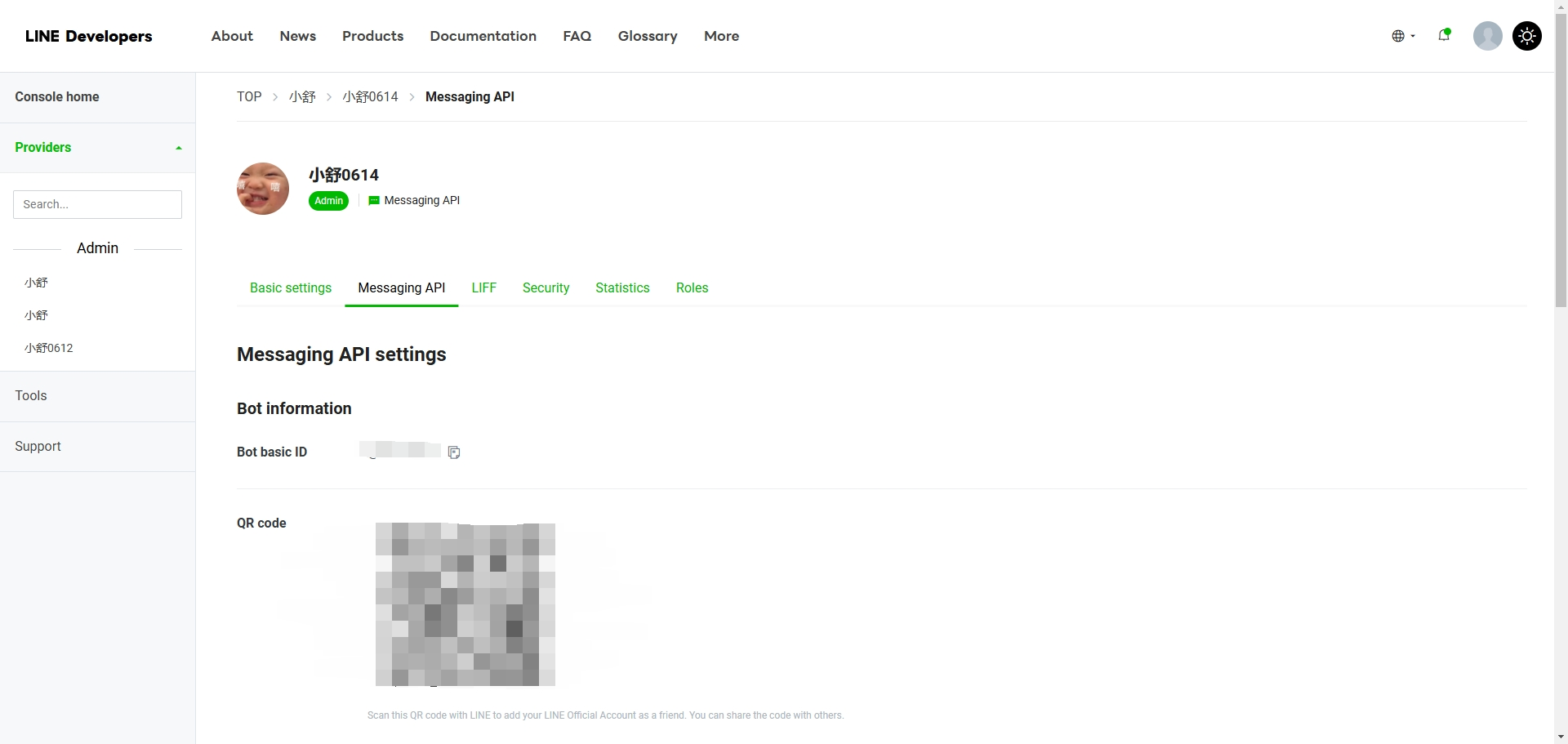The image size is (1568, 744).
Task: Click 小舒 in the breadcrumb
Action: click(302, 96)
